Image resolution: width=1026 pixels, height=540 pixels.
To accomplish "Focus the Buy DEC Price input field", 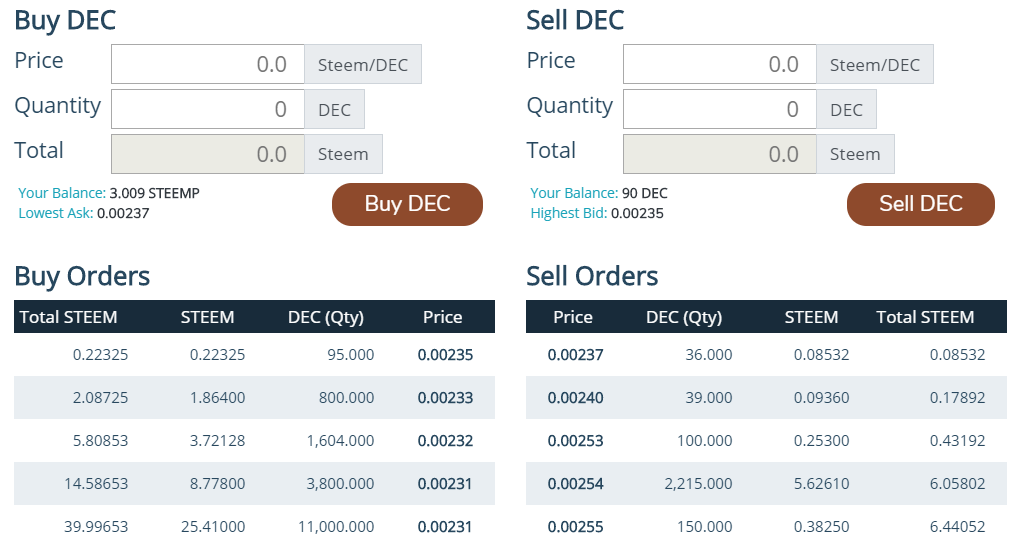I will coord(207,64).
